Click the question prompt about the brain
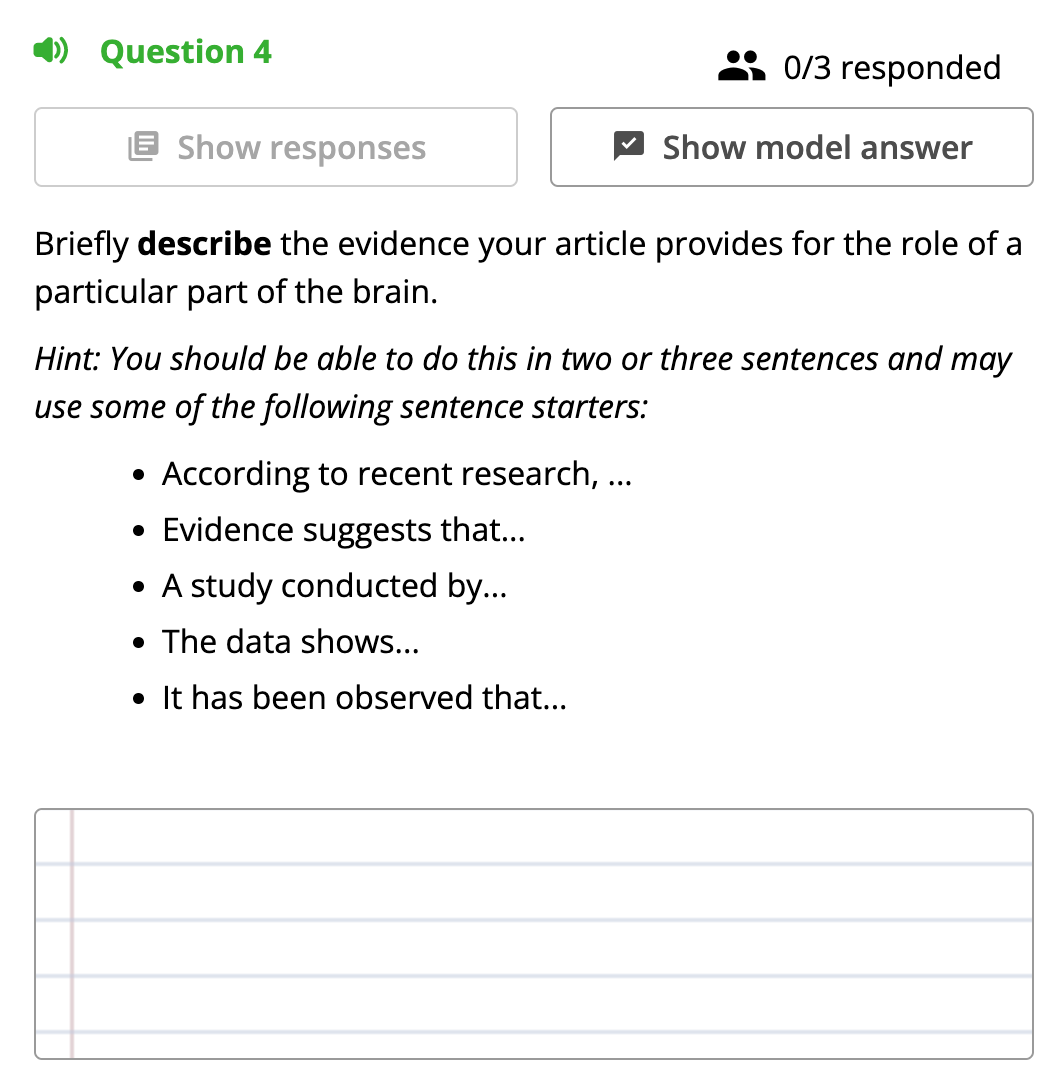This screenshot has width=1052, height=1088. point(528,267)
